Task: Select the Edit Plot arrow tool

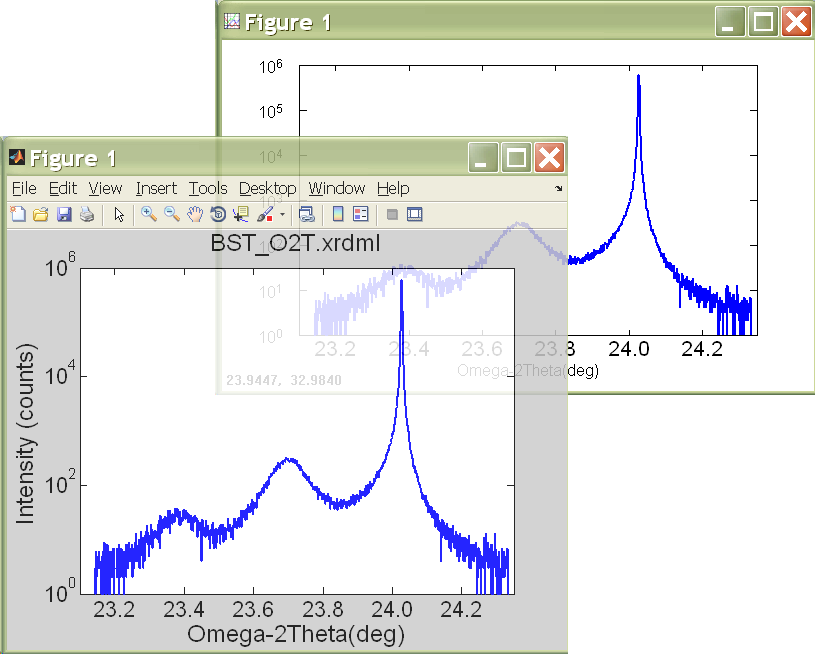Action: pos(119,214)
